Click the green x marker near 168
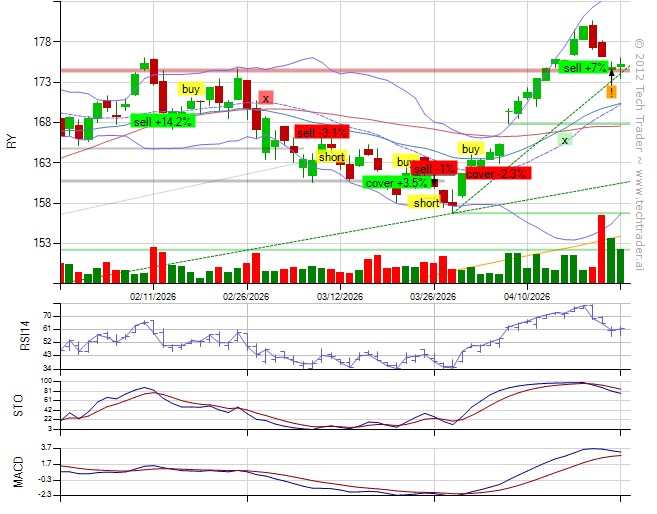The image size is (657, 514). [565, 140]
